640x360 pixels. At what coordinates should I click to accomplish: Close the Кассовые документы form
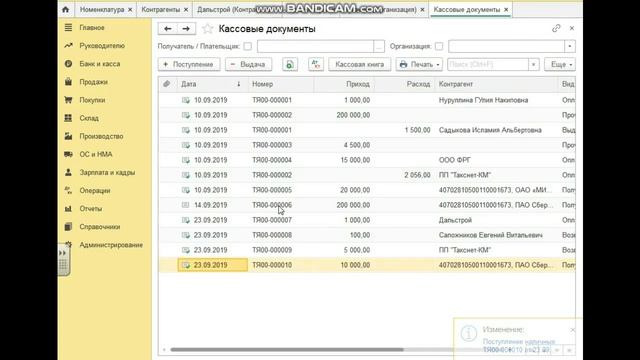572,28
